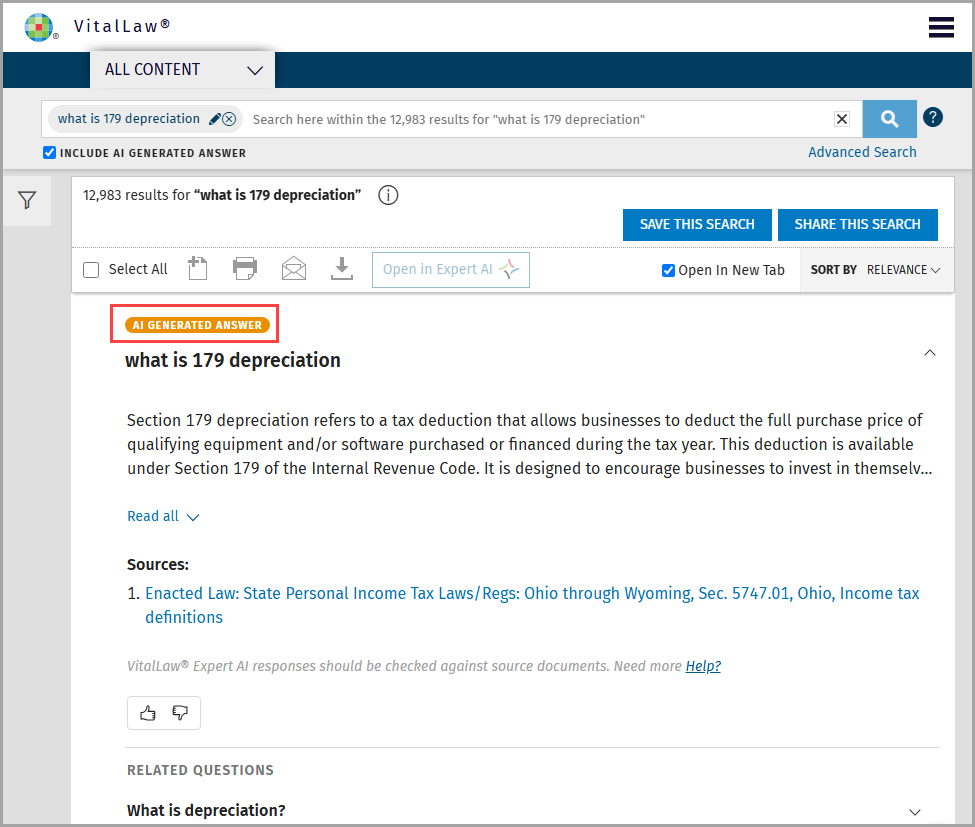Open the All Content dropdown
This screenshot has height=827, width=975.
[x=182, y=70]
